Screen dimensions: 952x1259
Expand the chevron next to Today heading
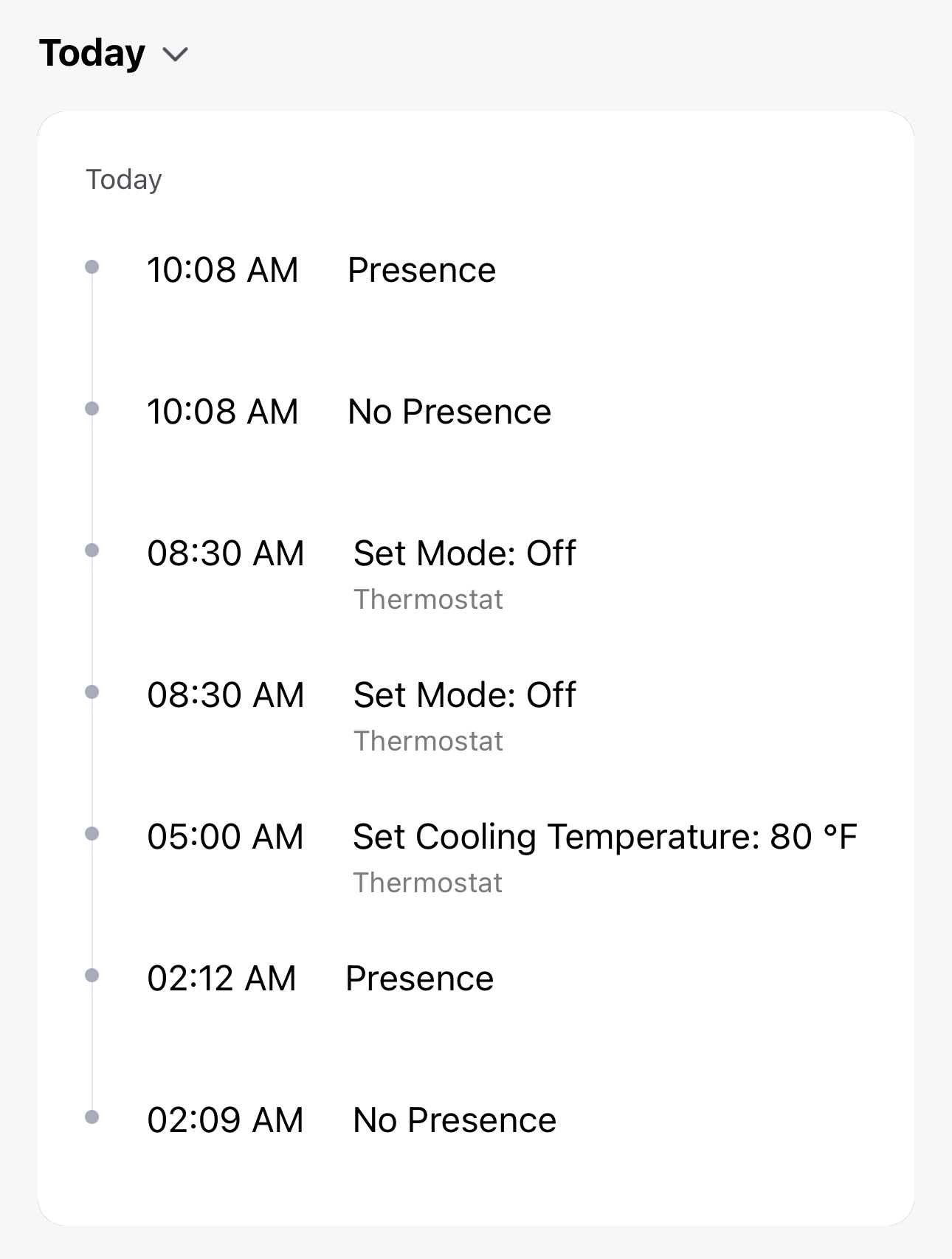pyautogui.click(x=176, y=55)
